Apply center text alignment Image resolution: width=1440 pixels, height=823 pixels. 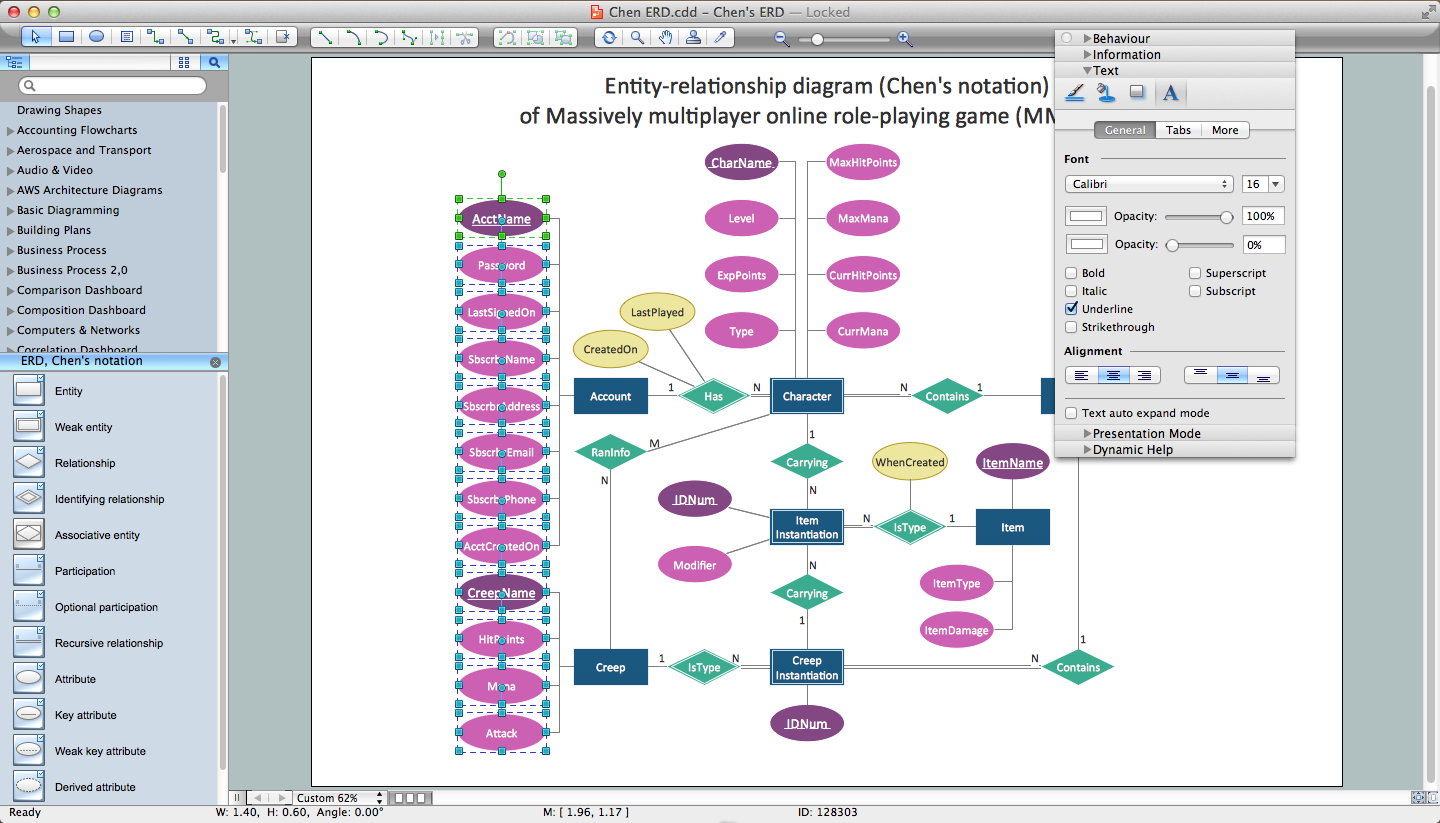(1113, 375)
